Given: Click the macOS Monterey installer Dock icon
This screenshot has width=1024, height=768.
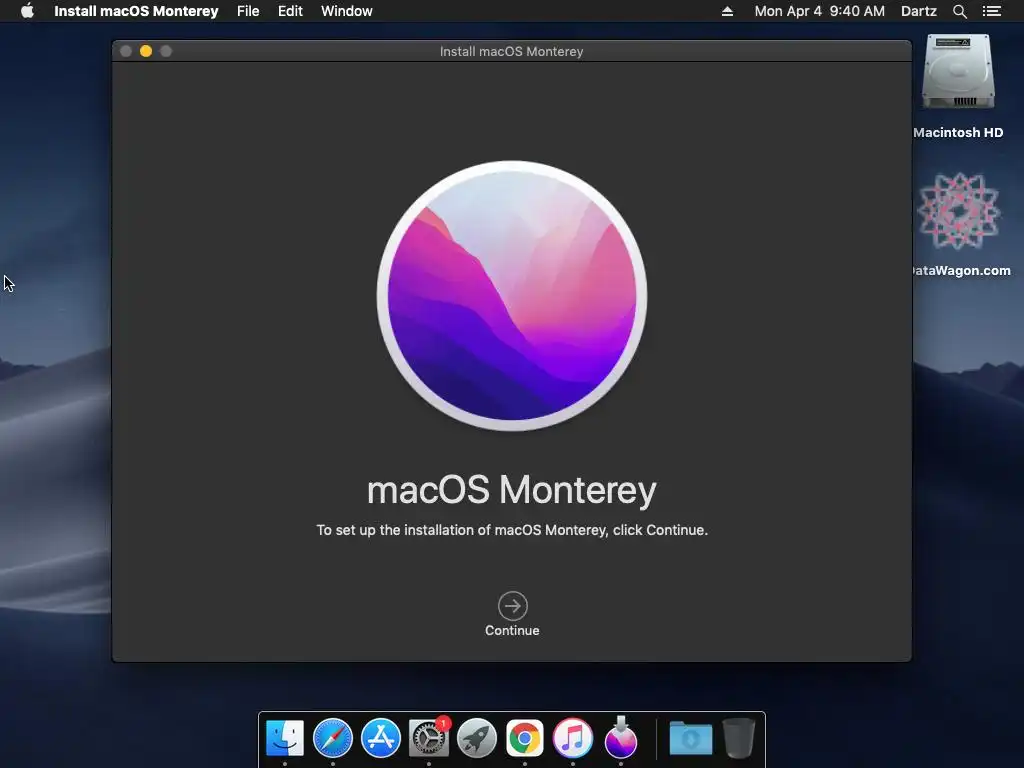Looking at the screenshot, I should pos(620,737).
